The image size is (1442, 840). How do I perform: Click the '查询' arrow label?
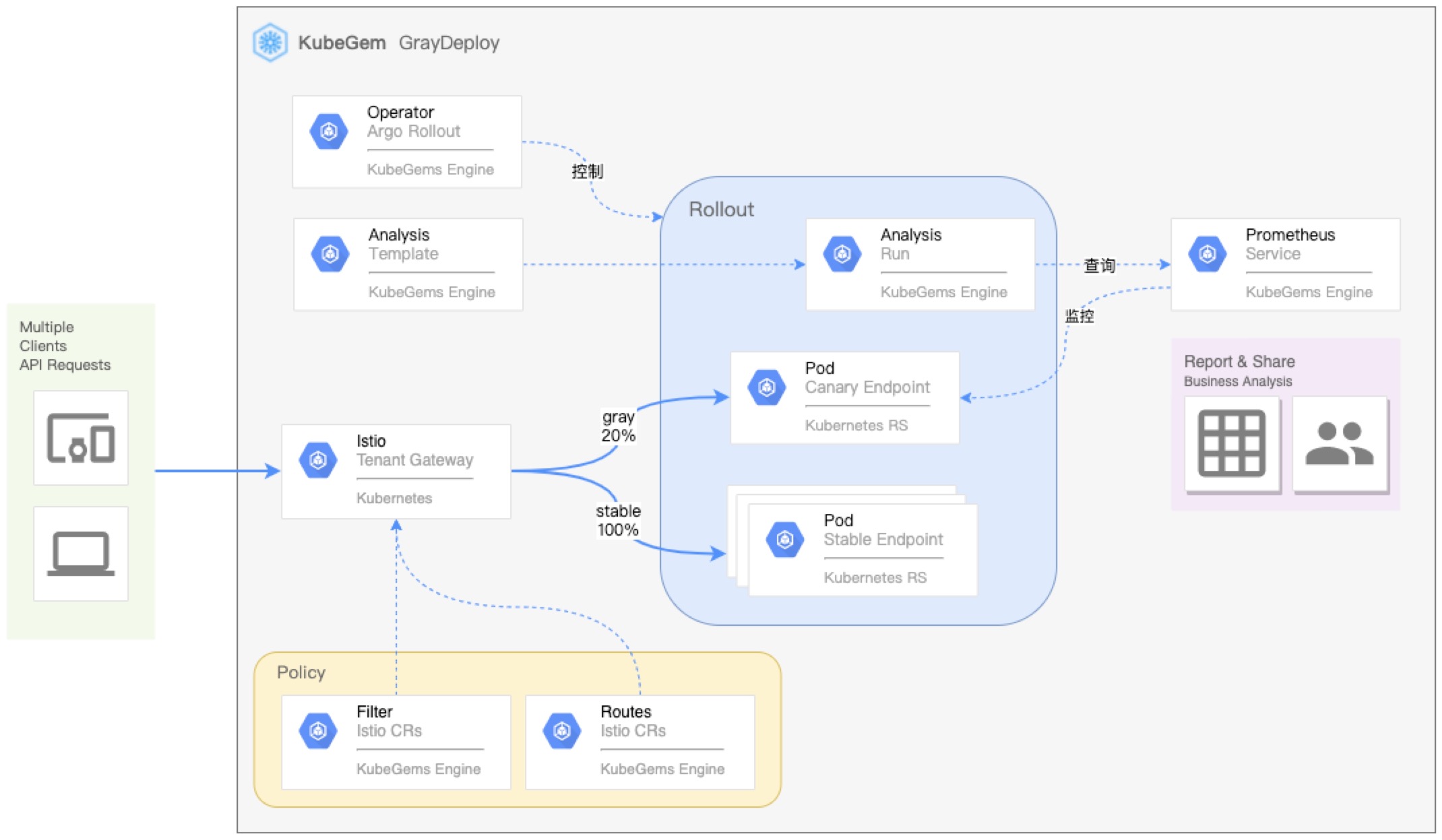tap(1100, 265)
